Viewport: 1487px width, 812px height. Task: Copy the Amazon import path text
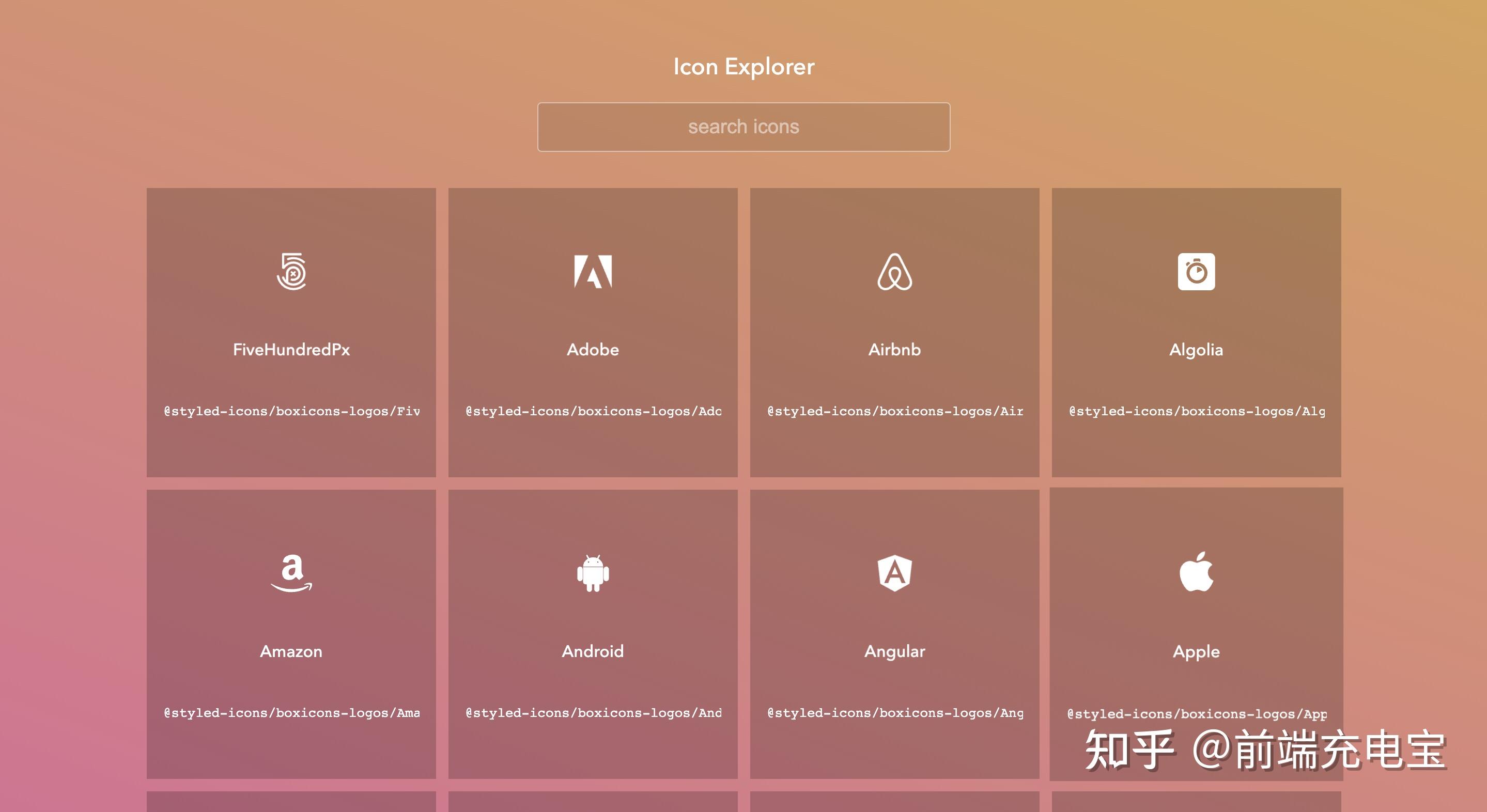tap(291, 713)
